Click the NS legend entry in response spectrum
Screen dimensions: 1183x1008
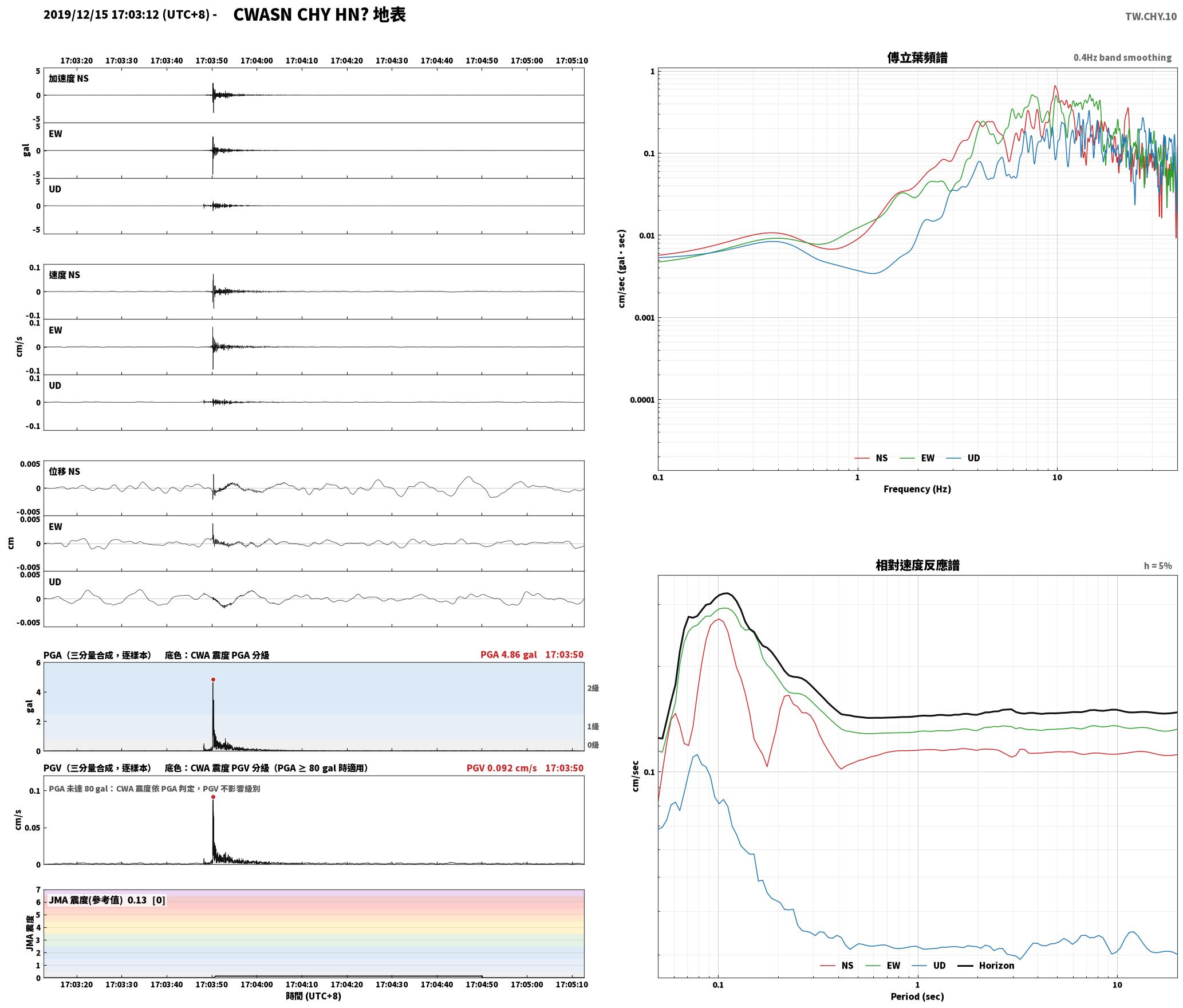[837, 966]
